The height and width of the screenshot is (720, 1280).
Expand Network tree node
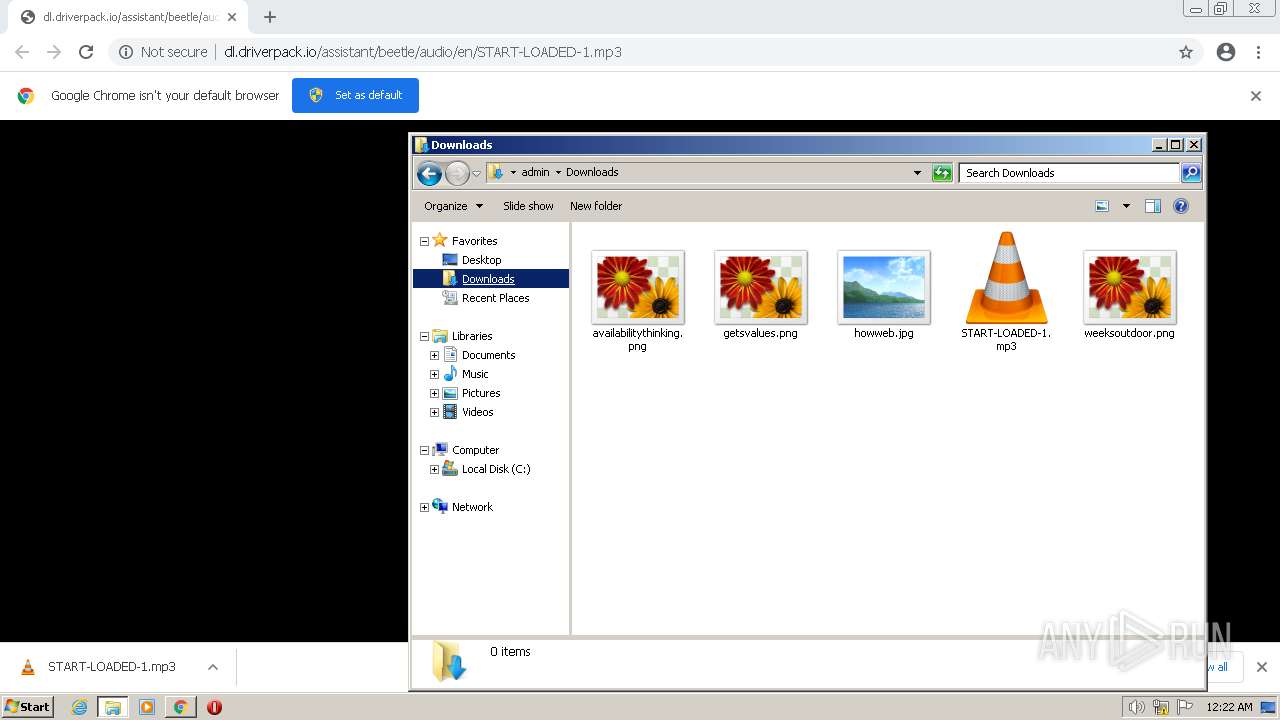pos(424,507)
